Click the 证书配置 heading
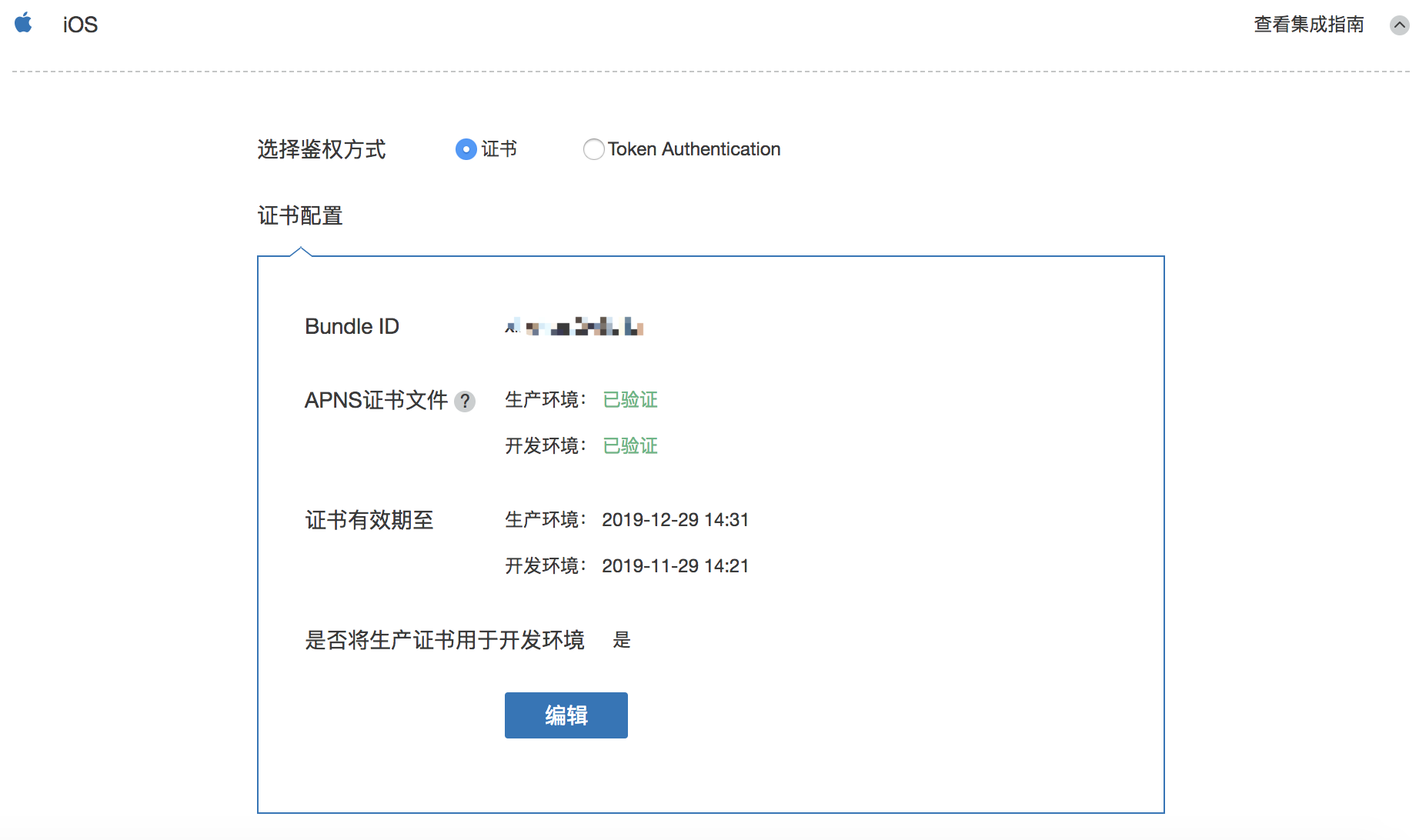 pos(300,215)
